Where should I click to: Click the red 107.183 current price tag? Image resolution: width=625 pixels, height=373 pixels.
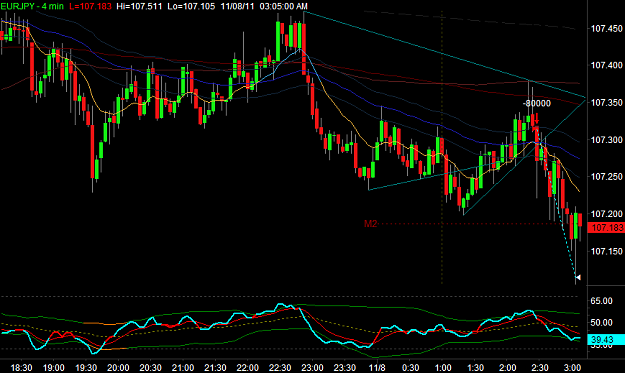pos(607,228)
